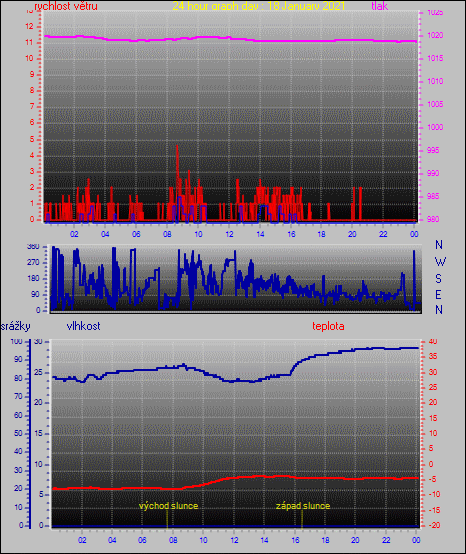Click the 1020 value on pressure axis

(435, 35)
